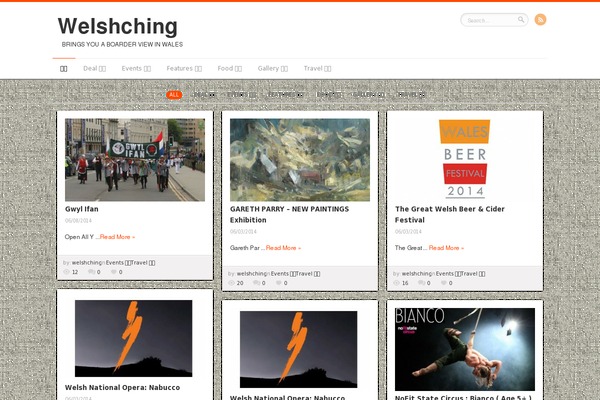This screenshot has width=600, height=400.
Task: Click Read More on Gareth Parry card
Action: point(283,248)
